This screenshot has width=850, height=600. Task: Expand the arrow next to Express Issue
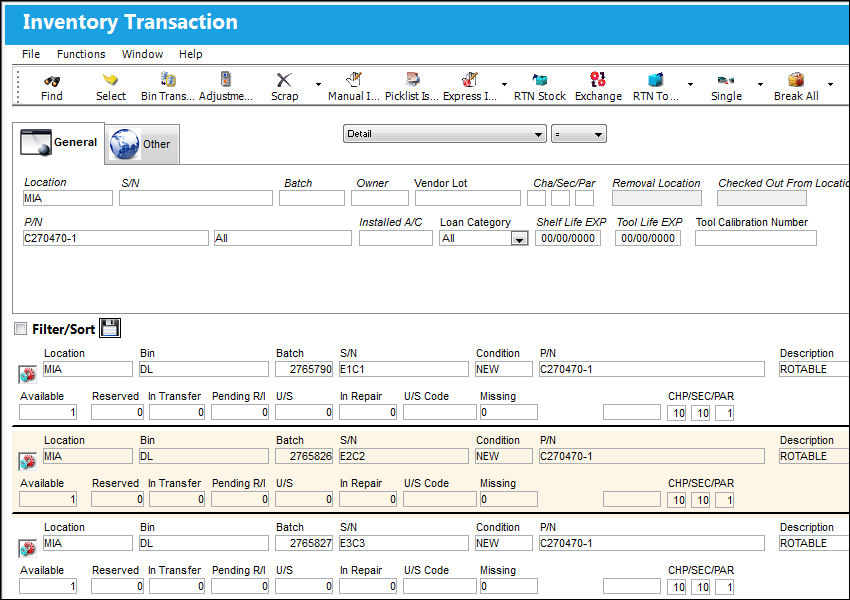[504, 84]
